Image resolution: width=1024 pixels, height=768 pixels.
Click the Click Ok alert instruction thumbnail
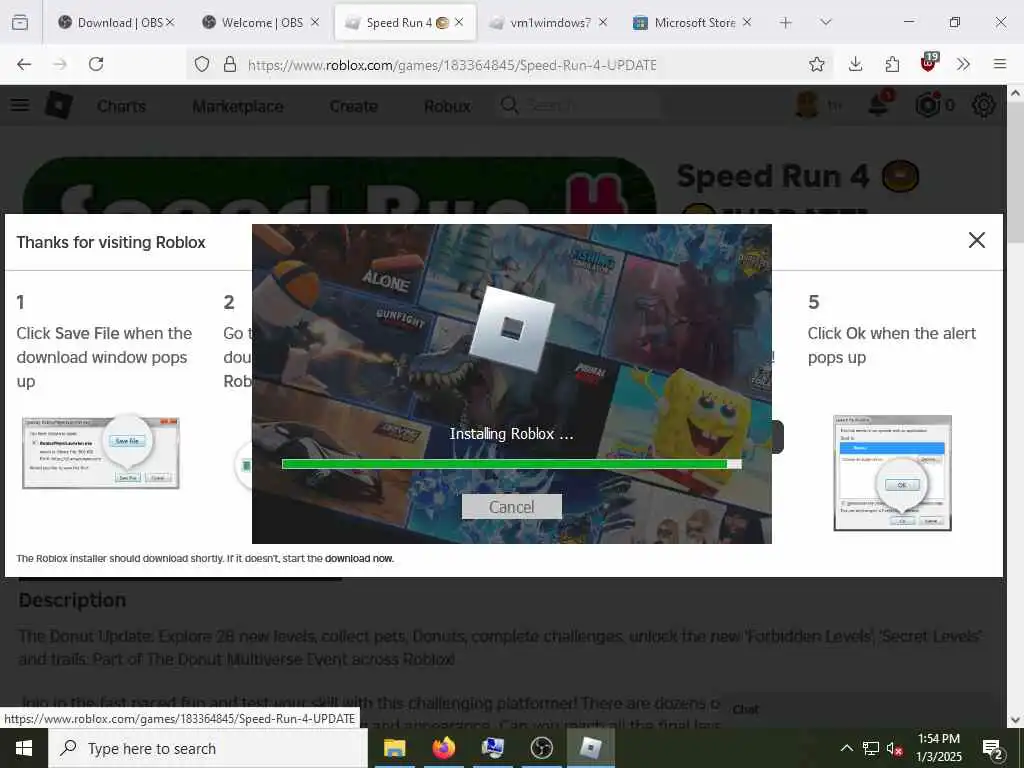[x=892, y=473]
